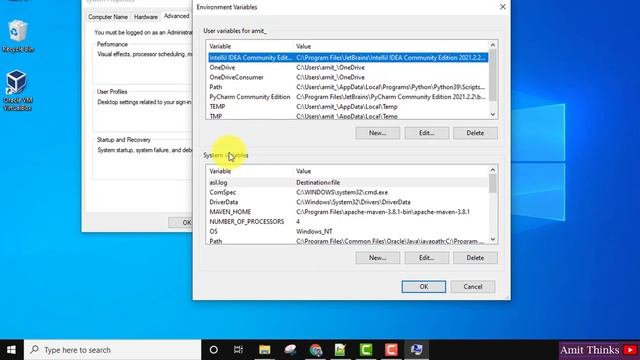
Task: Click New under System variables
Action: coord(378,258)
